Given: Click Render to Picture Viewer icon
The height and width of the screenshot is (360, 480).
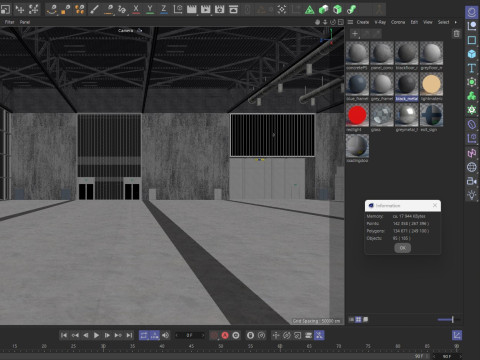Looking at the screenshot, I should [205, 9].
